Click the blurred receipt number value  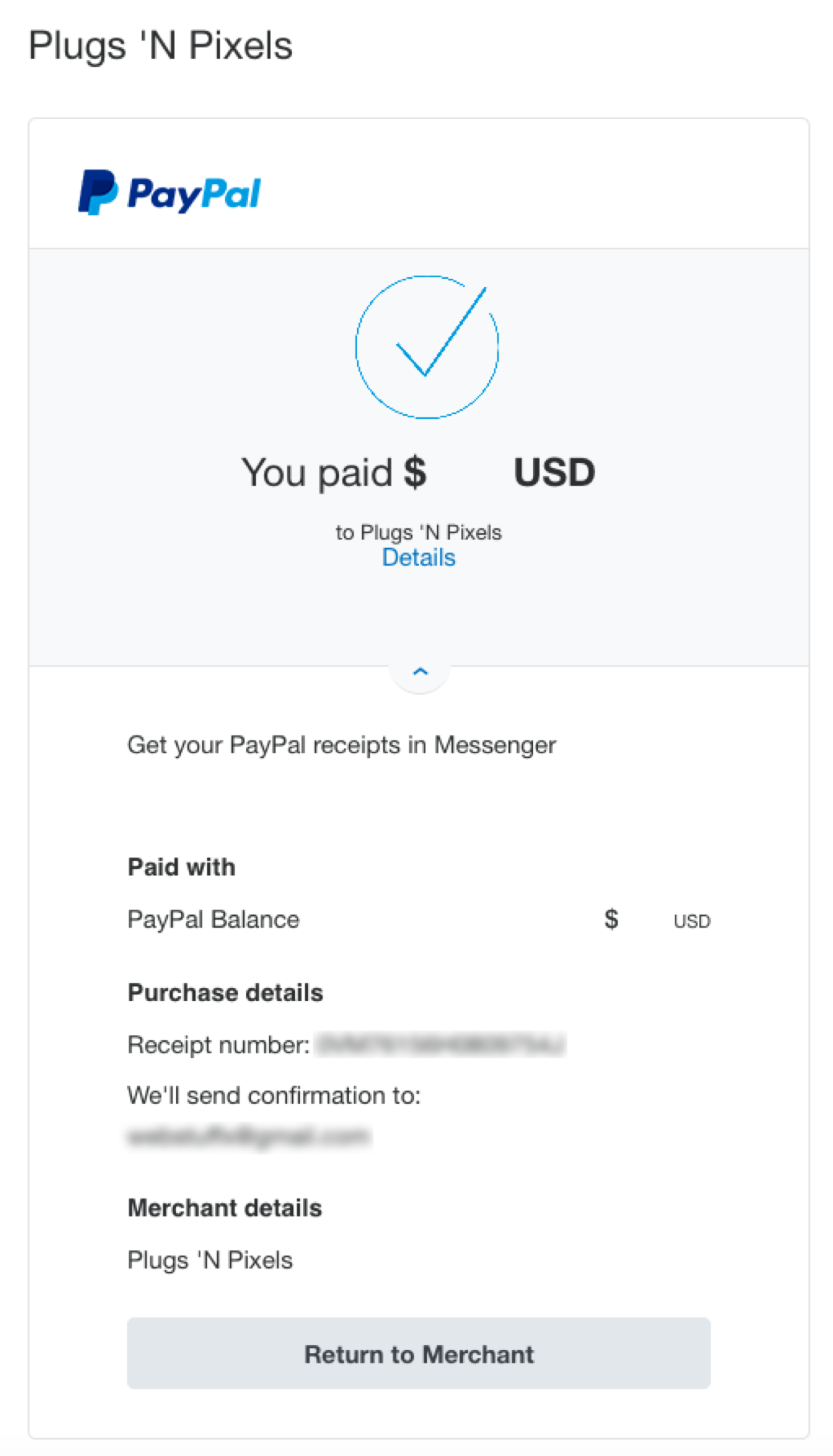(x=440, y=1045)
